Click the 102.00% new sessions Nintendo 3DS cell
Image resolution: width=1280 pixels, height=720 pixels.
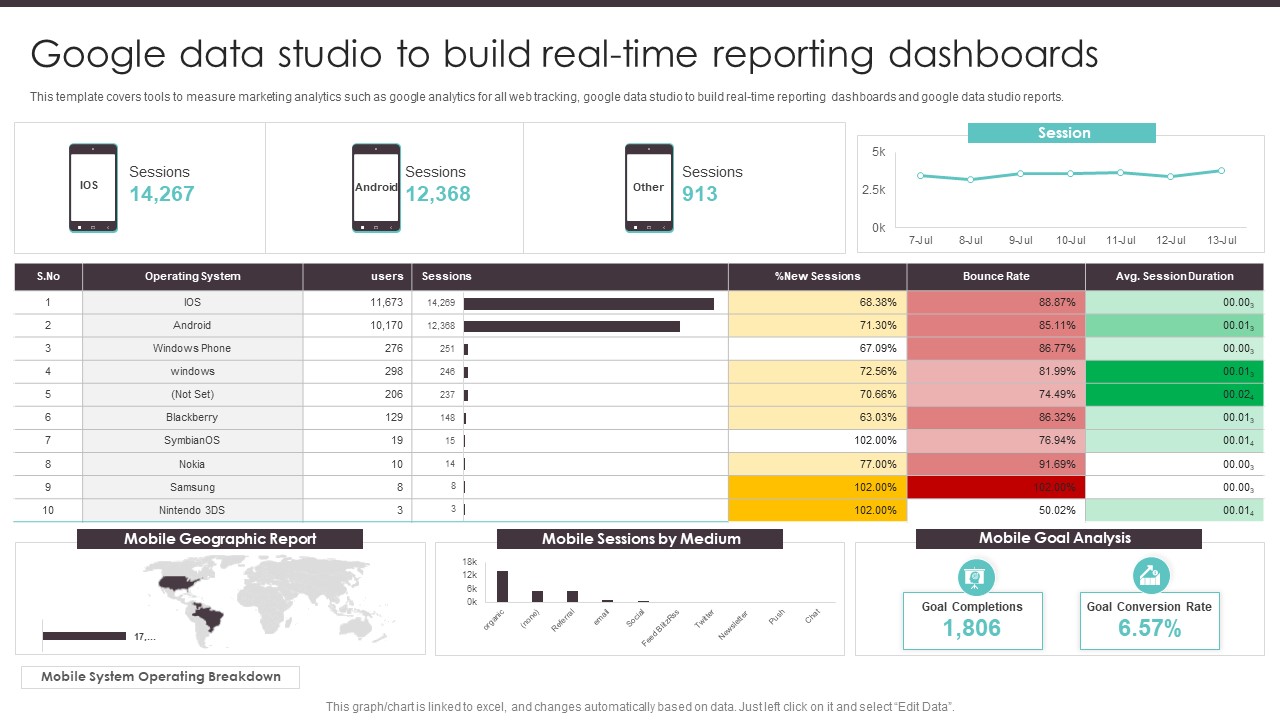pos(817,510)
